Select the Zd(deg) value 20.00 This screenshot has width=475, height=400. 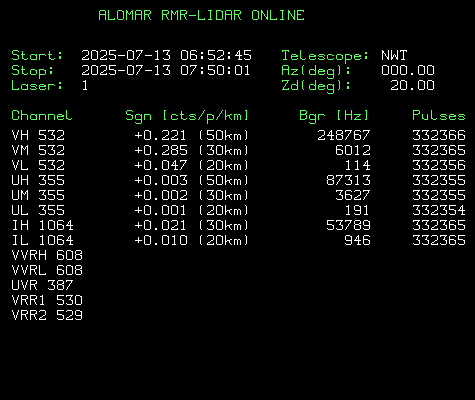point(413,86)
